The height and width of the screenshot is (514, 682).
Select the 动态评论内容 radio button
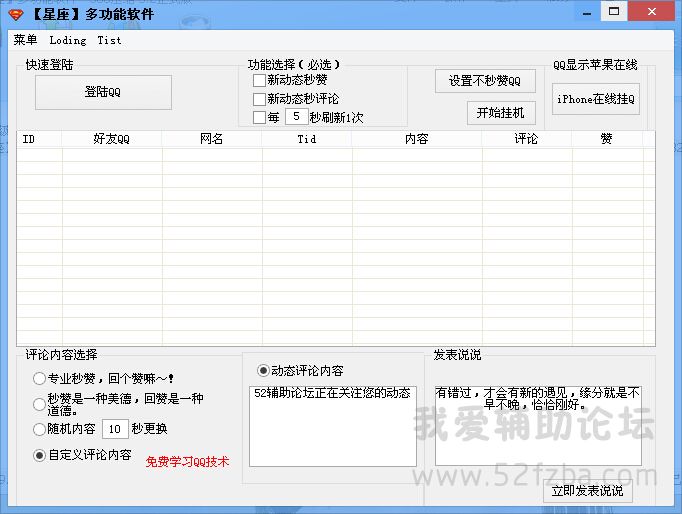coord(263,371)
